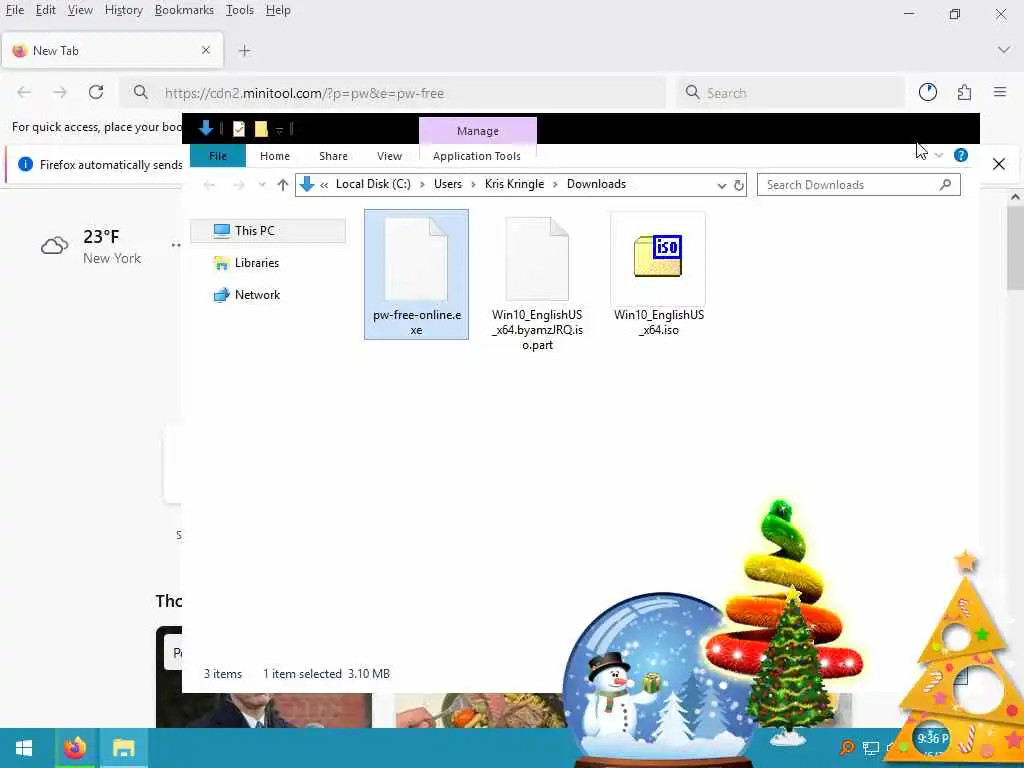Open the Windows Start menu

coord(24,748)
